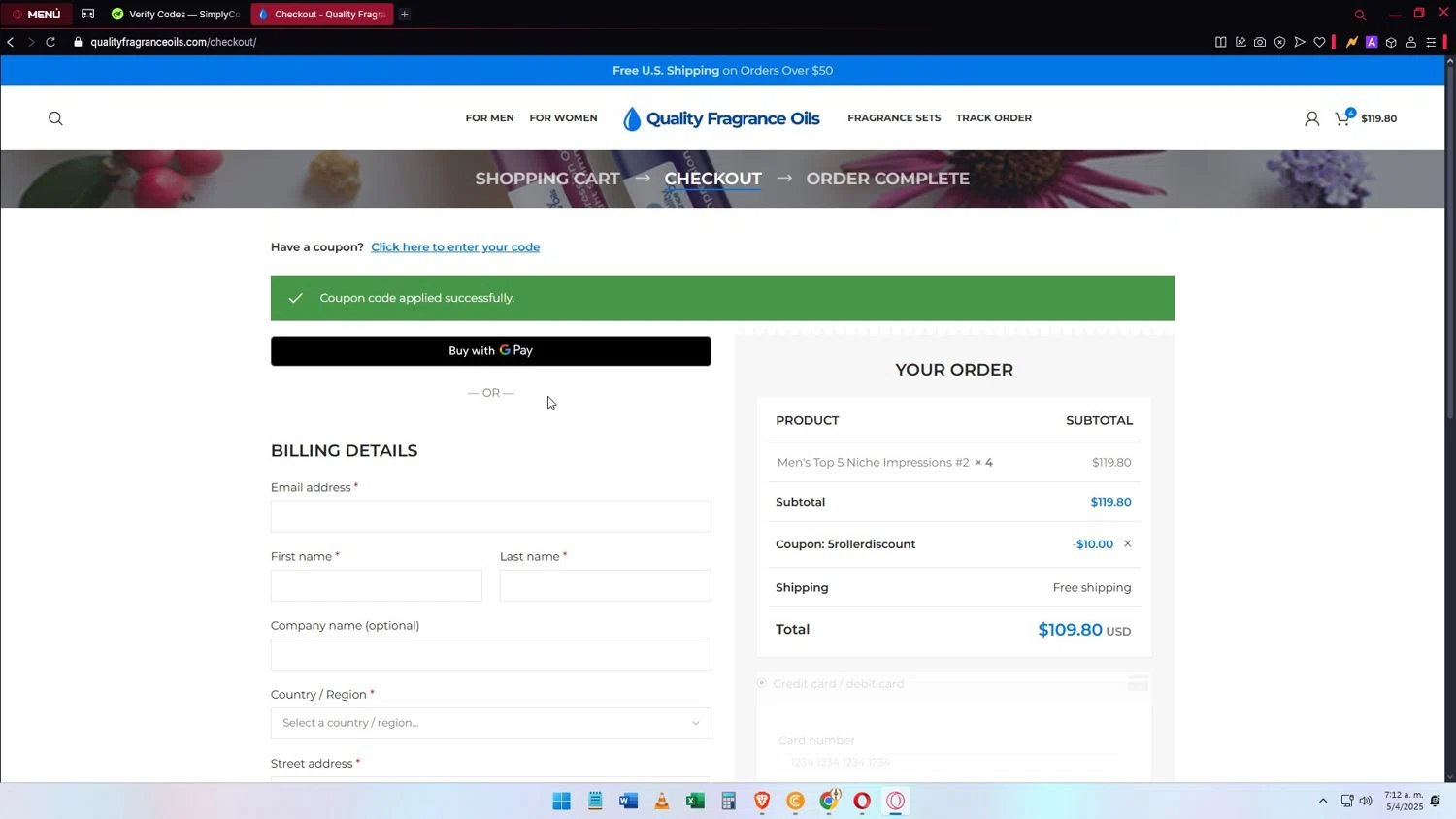Open VLC media player from taskbar
1456x819 pixels.
tap(662, 801)
